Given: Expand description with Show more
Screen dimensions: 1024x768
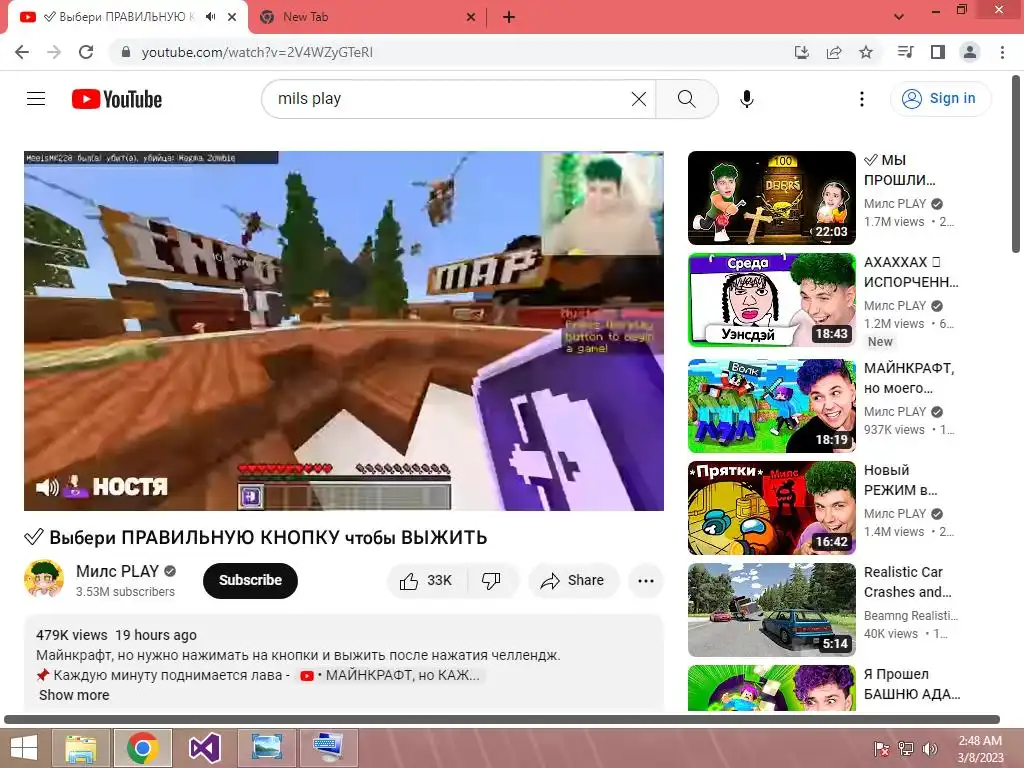Looking at the screenshot, I should (74, 695).
